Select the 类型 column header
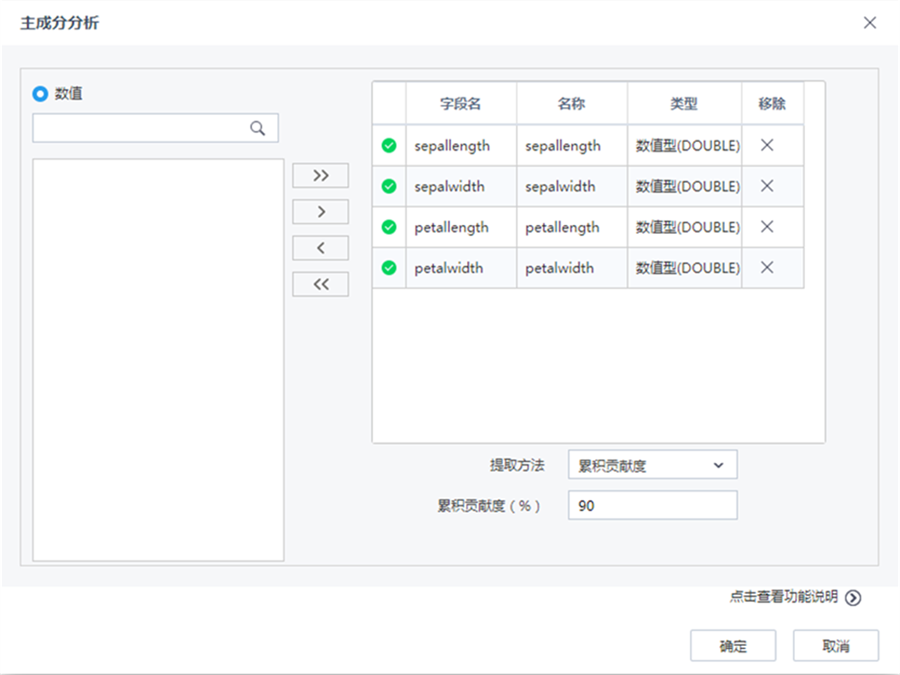 point(685,103)
